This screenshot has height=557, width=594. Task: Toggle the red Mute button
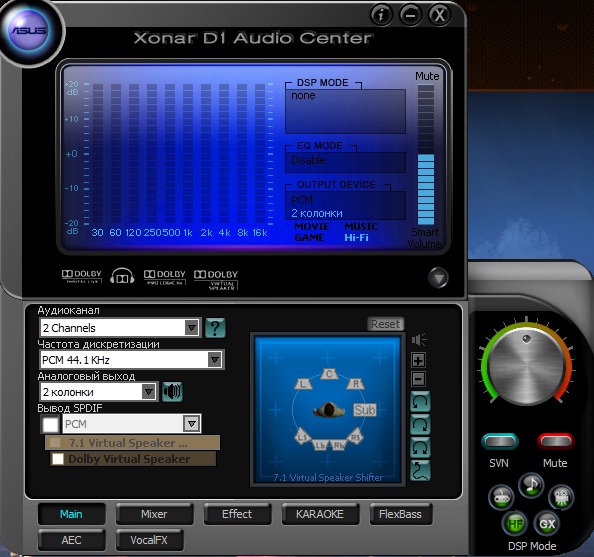pos(555,441)
